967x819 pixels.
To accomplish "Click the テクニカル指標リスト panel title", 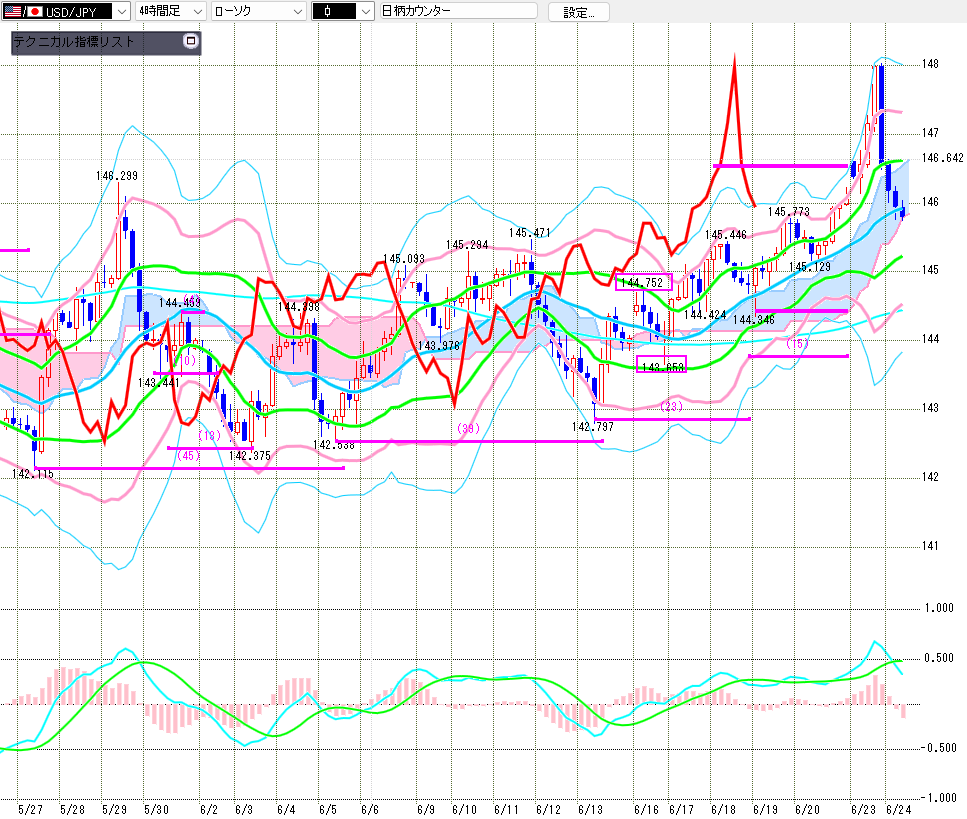I will 74,41.
